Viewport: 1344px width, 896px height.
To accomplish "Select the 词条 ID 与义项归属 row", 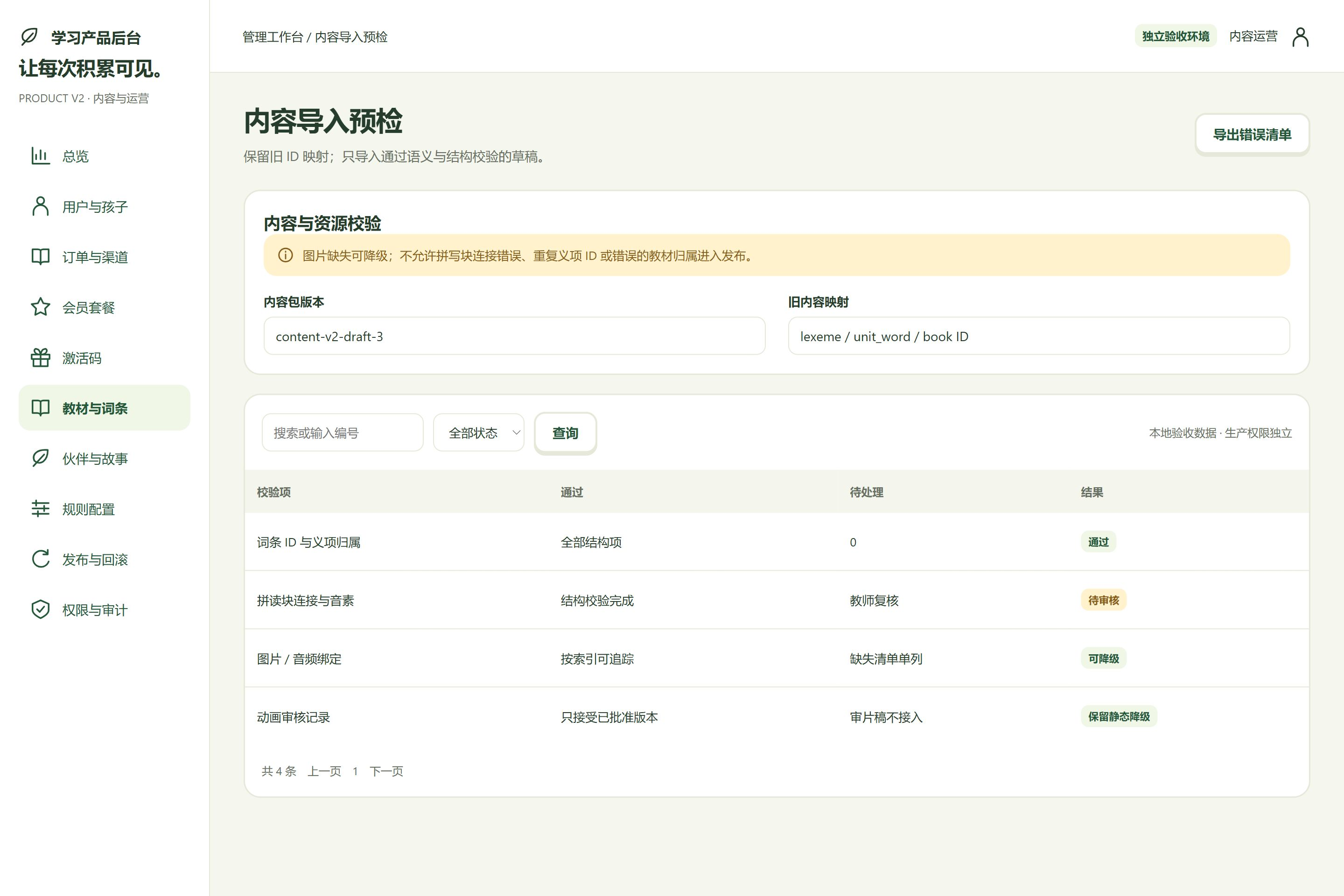I will pyautogui.click(x=777, y=542).
